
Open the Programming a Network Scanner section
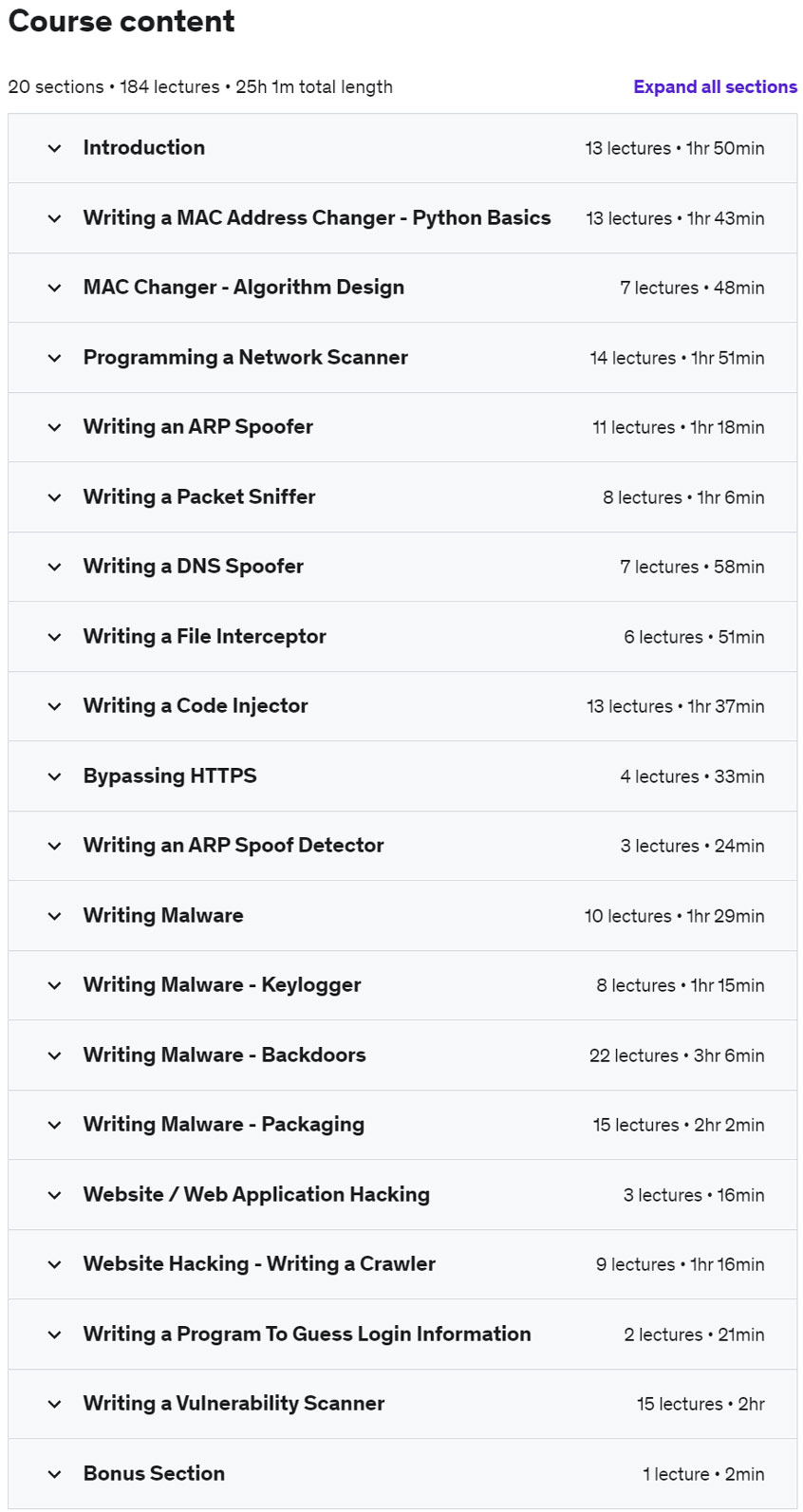pos(245,358)
